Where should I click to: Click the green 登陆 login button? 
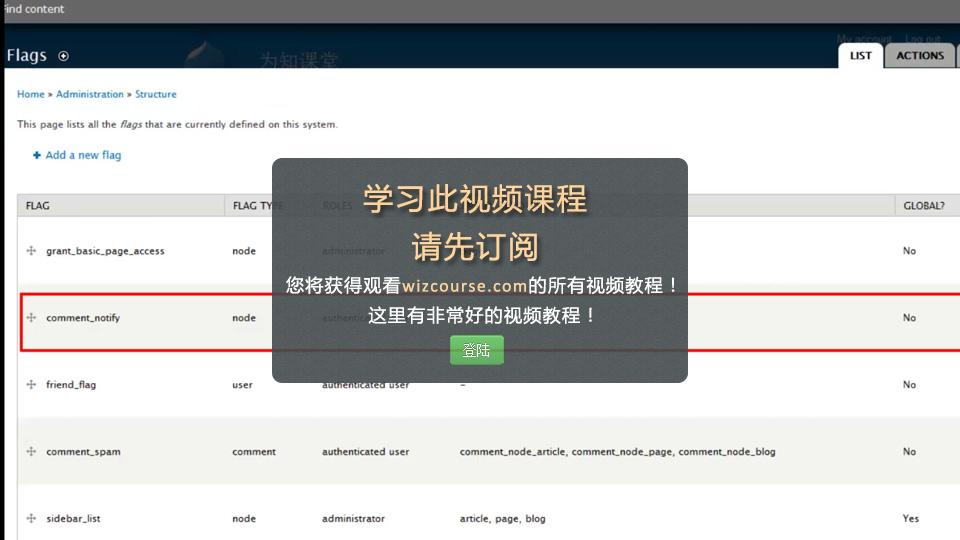(x=476, y=350)
